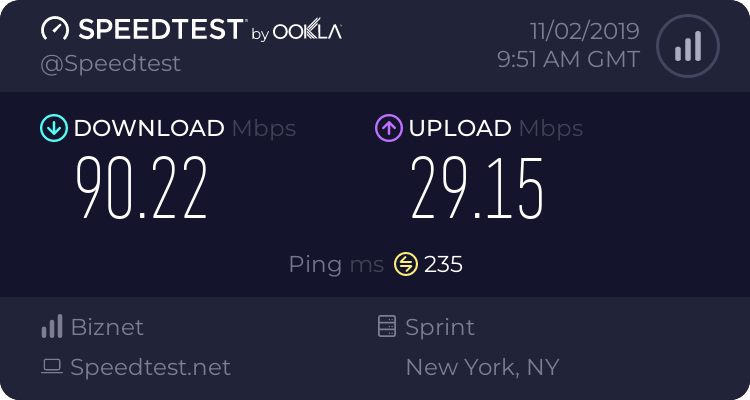The width and height of the screenshot is (750, 400).
Task: Click the yellow ping icon
Action: (x=405, y=264)
